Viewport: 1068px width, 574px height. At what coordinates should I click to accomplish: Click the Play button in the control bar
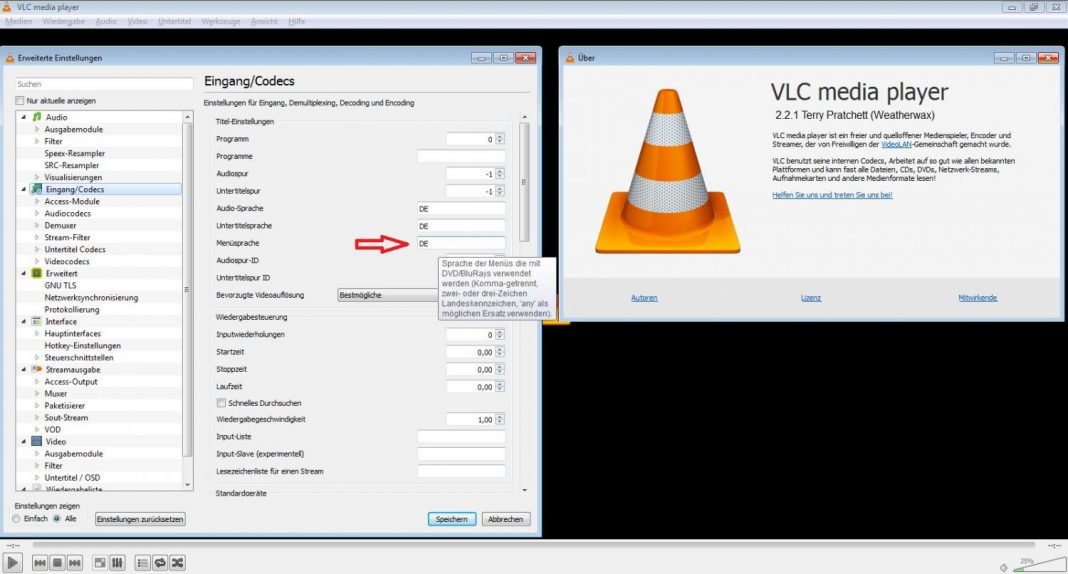click(x=13, y=563)
